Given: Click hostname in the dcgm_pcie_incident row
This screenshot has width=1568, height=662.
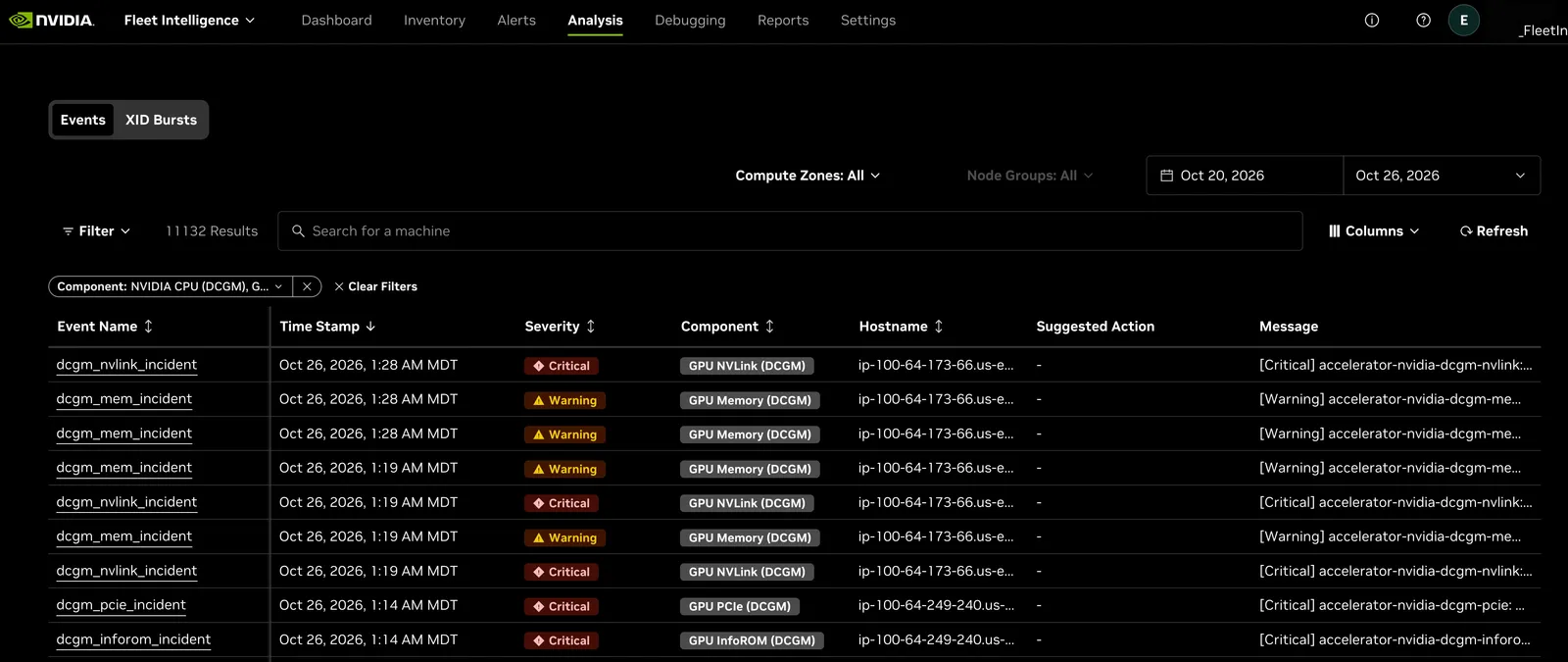Looking at the screenshot, I should (x=936, y=605).
